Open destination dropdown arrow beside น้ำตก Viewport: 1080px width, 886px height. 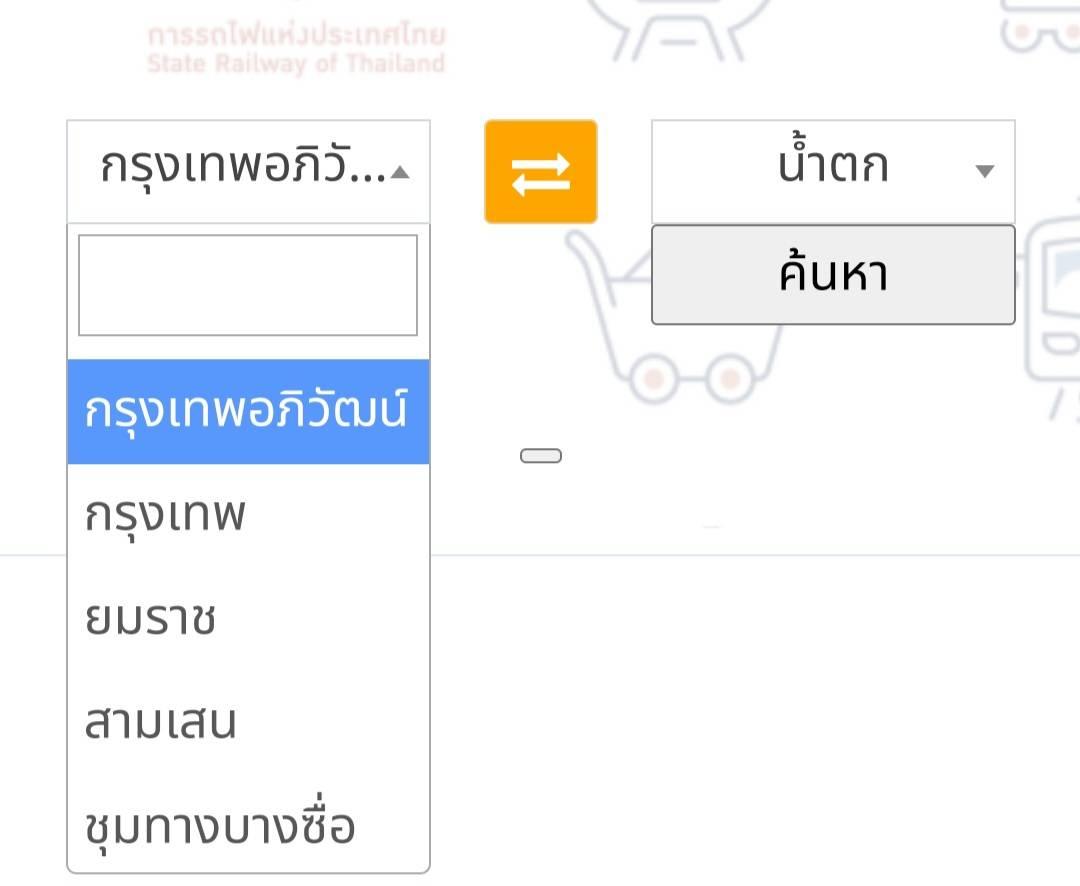[985, 171]
